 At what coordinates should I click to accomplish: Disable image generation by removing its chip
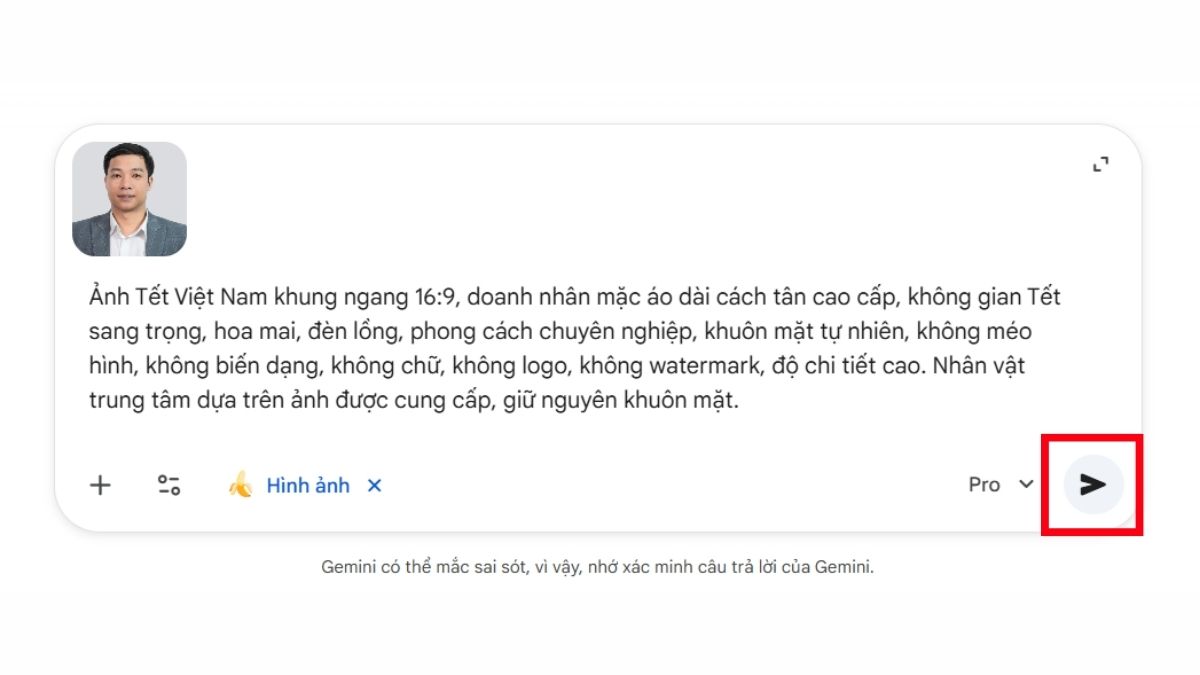pyautogui.click(x=374, y=485)
